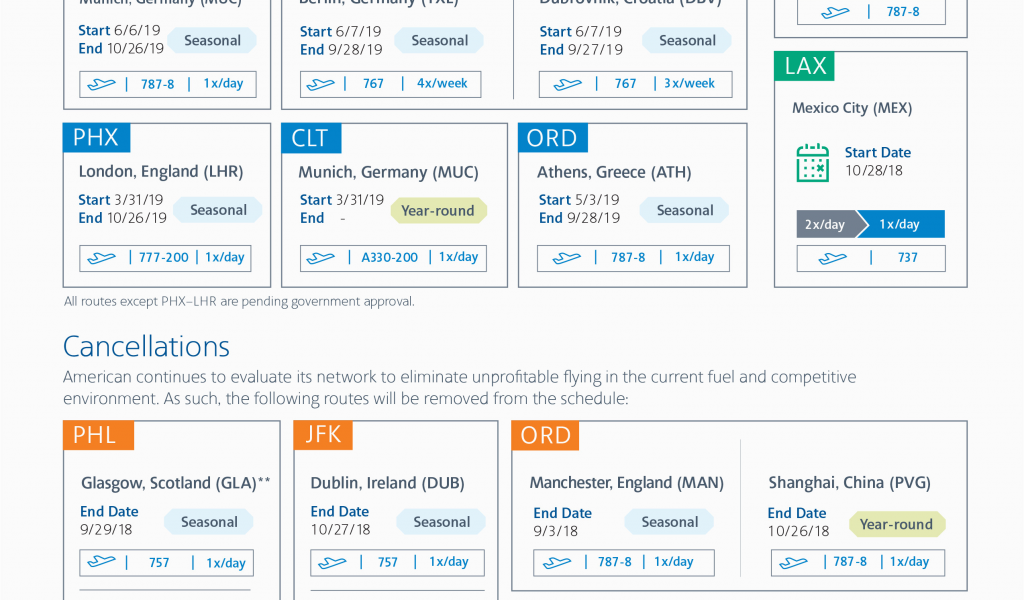Image resolution: width=1024 pixels, height=600 pixels.
Task: Click the "737" aircraft type in LAX card
Action: tap(908, 258)
